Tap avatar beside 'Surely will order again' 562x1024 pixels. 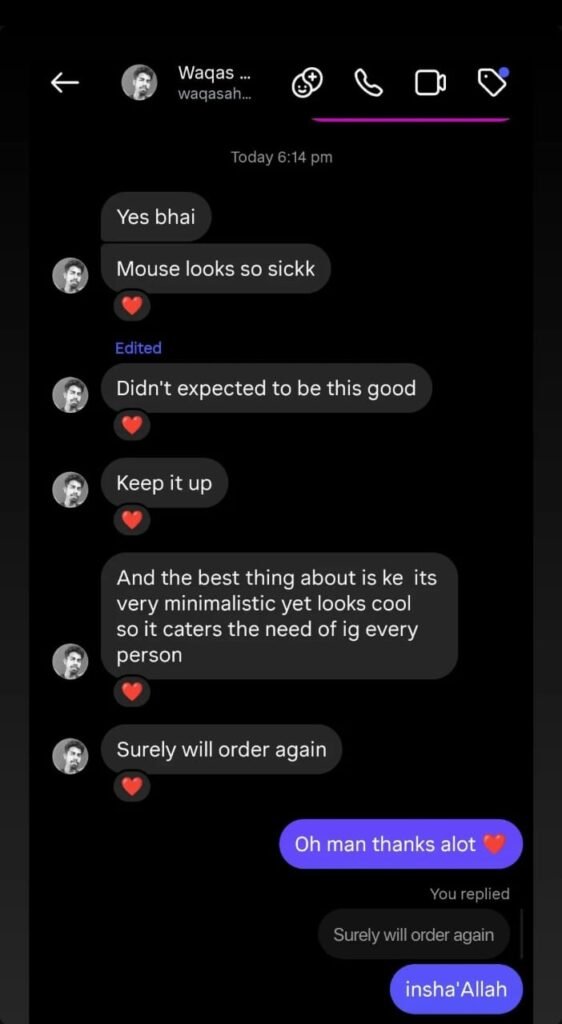pyautogui.click(x=70, y=756)
